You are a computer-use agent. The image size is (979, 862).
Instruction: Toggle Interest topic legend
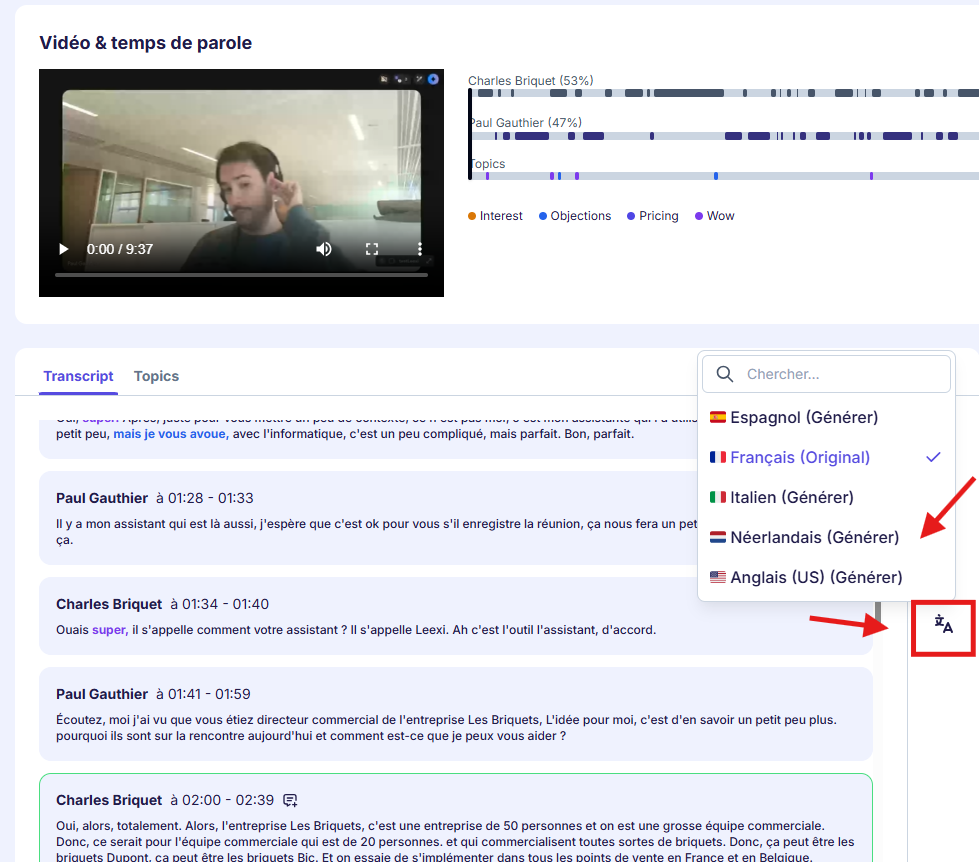pyautogui.click(x=495, y=216)
